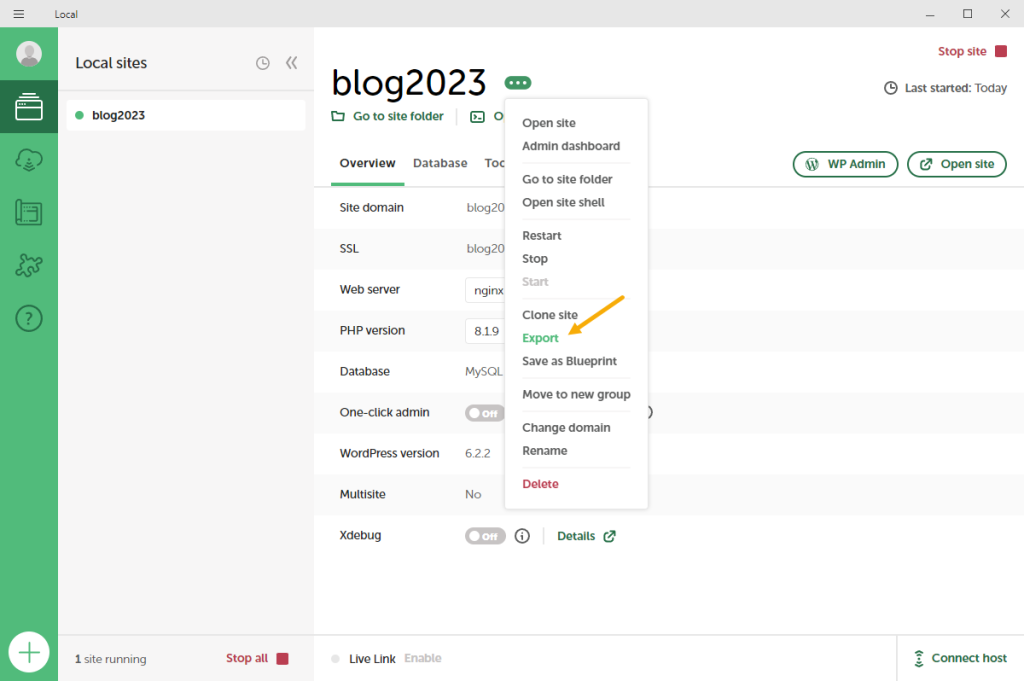Click the WP Admin button
This screenshot has height=681, width=1024.
pyautogui.click(x=845, y=164)
